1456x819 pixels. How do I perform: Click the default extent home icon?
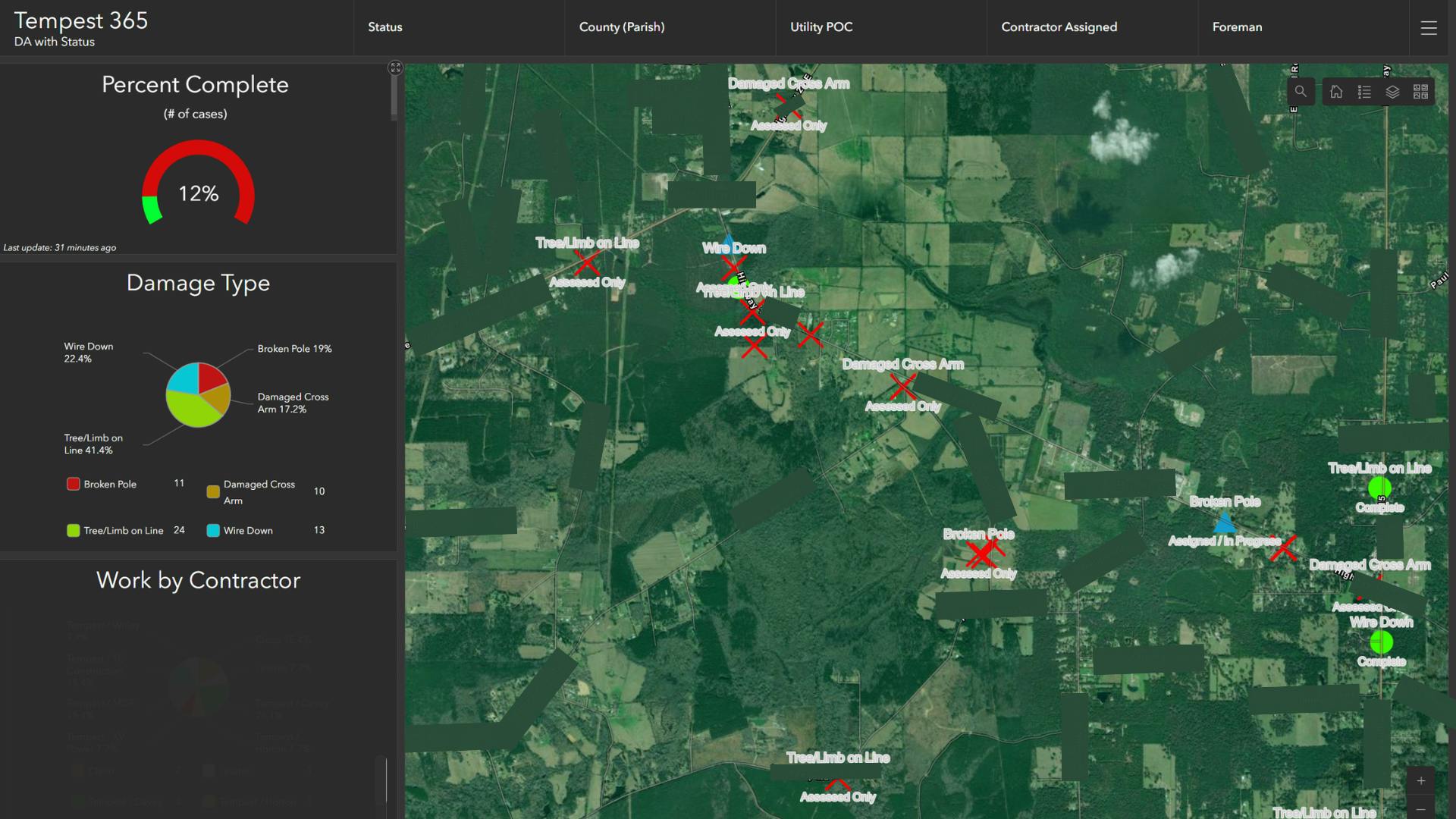tap(1336, 92)
